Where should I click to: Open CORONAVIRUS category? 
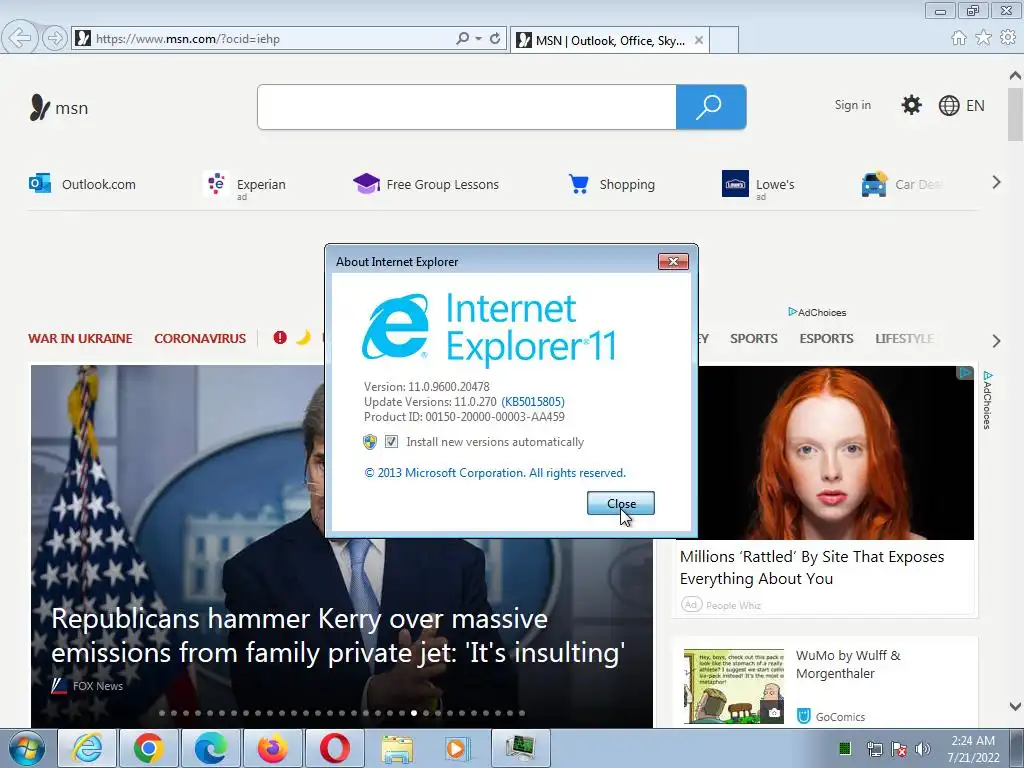(200, 338)
